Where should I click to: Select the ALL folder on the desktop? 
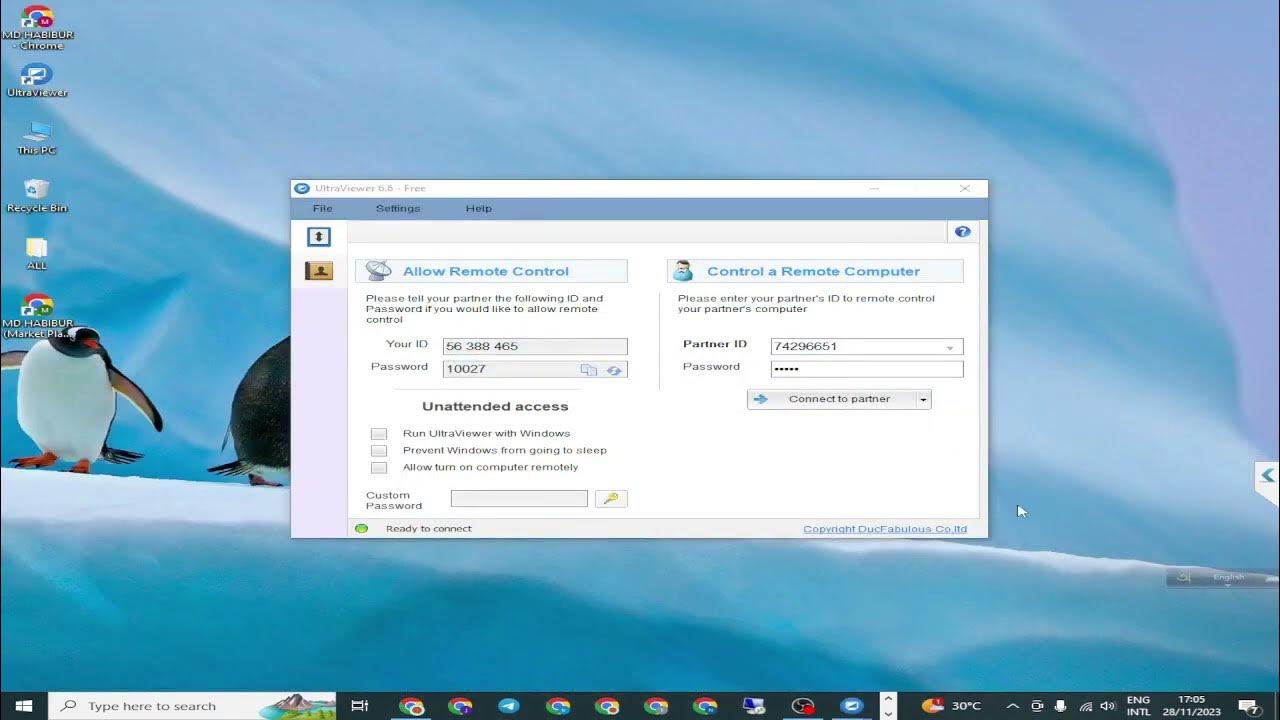[37, 254]
